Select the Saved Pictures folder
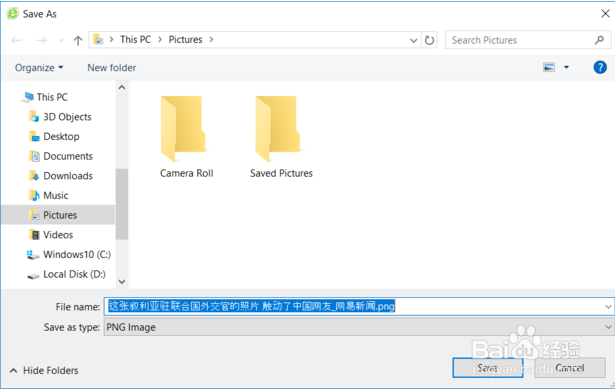 click(x=281, y=137)
